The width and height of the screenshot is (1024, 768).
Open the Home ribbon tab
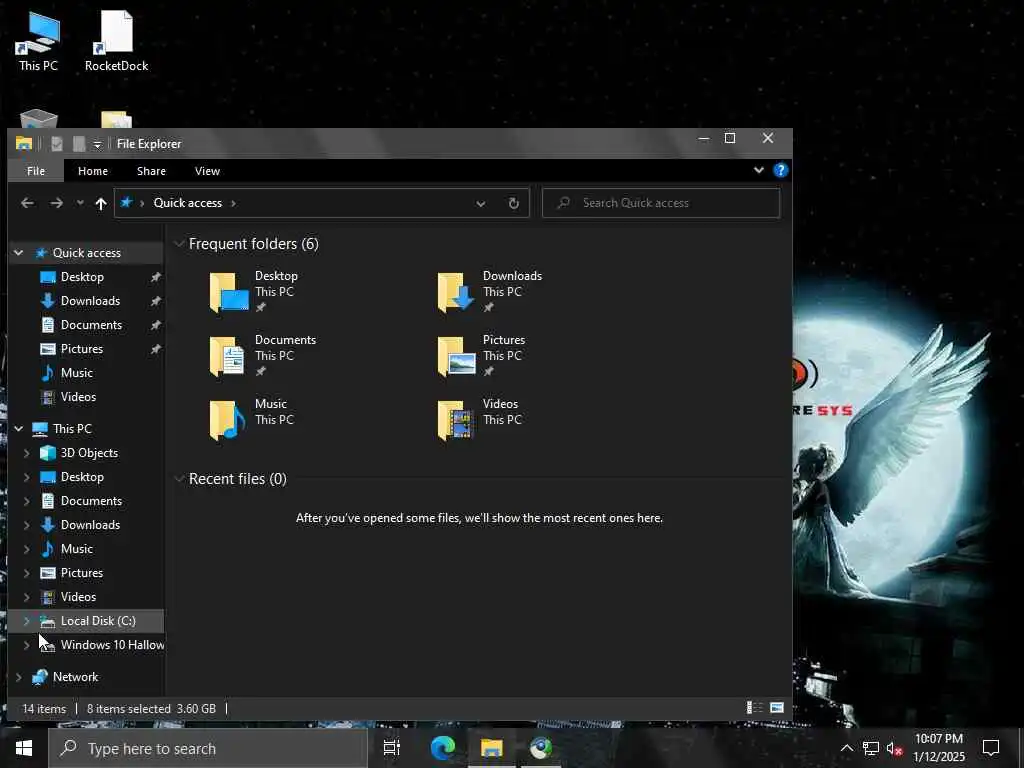point(93,171)
